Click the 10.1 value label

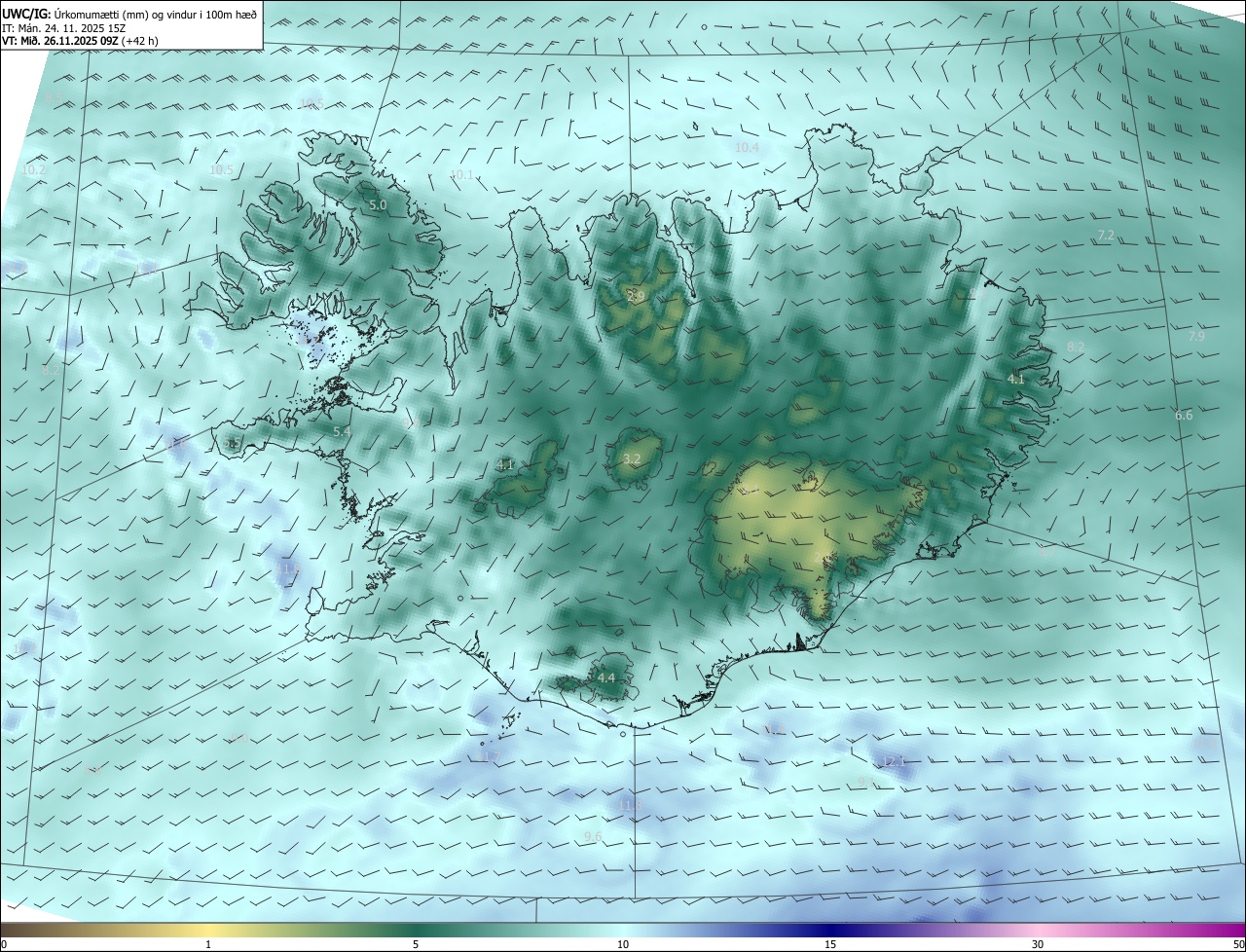tap(461, 175)
